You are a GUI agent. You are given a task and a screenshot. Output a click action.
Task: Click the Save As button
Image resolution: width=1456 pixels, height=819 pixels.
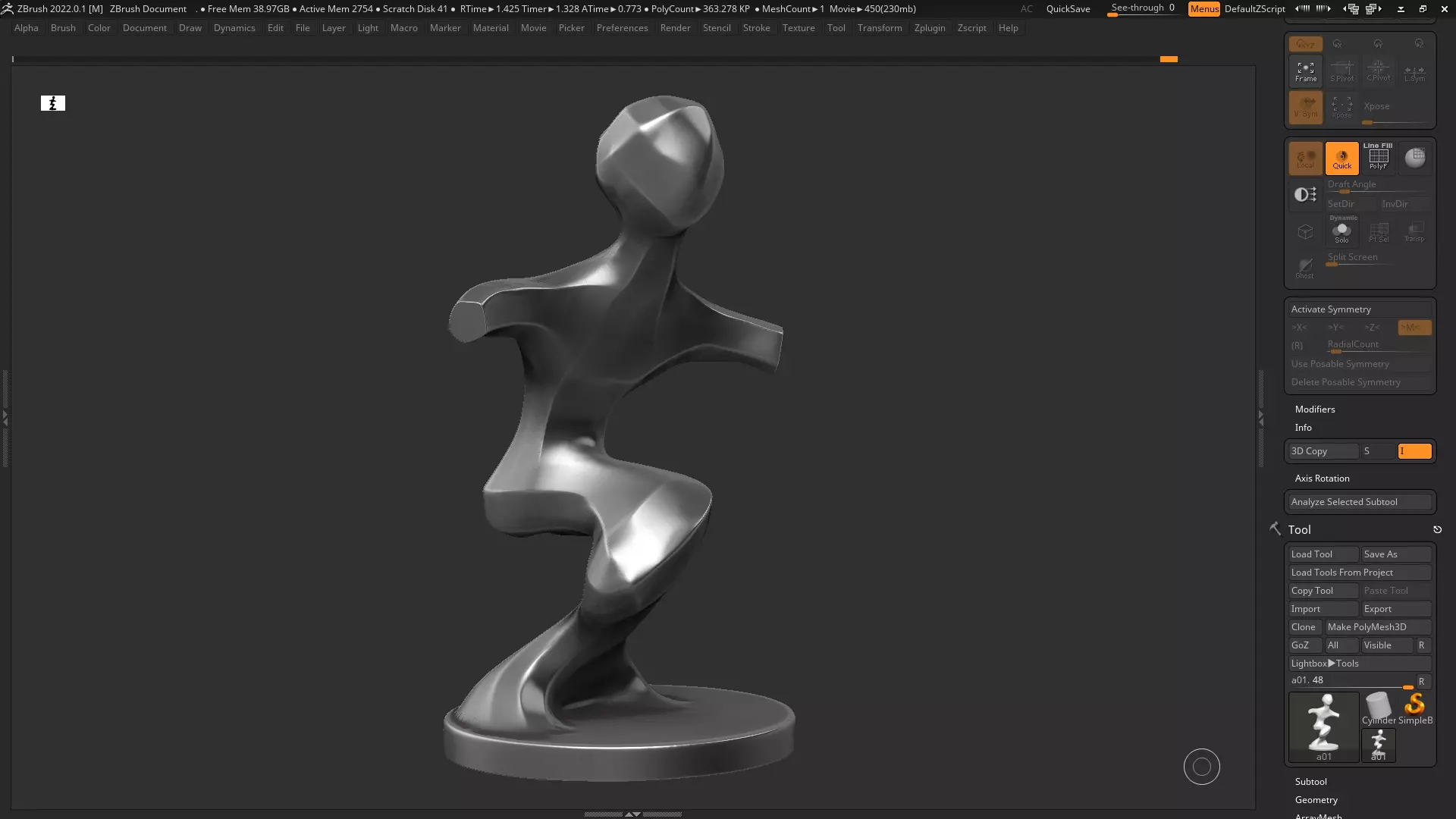(x=1397, y=554)
